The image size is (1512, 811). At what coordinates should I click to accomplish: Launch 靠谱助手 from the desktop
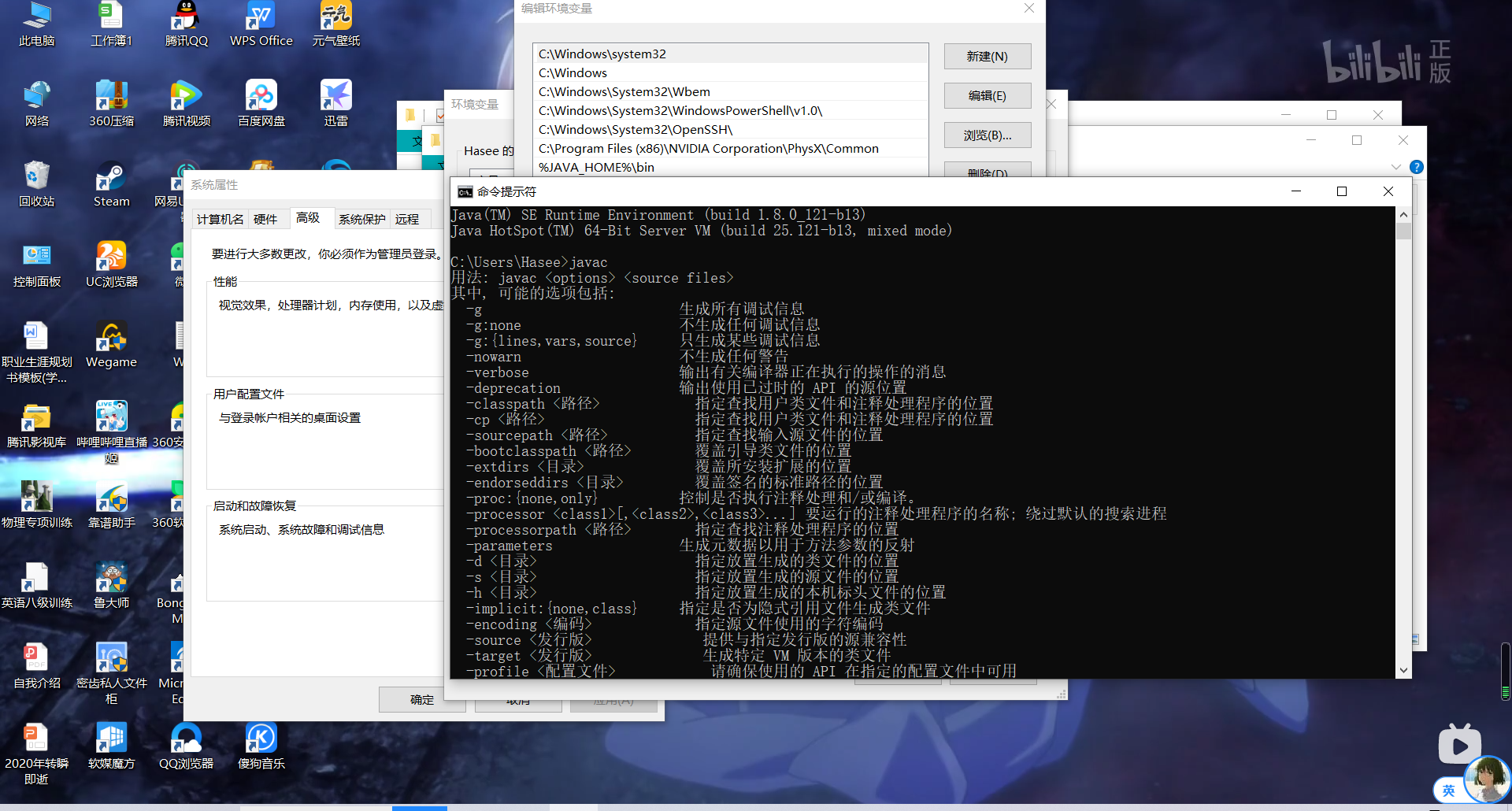111,505
